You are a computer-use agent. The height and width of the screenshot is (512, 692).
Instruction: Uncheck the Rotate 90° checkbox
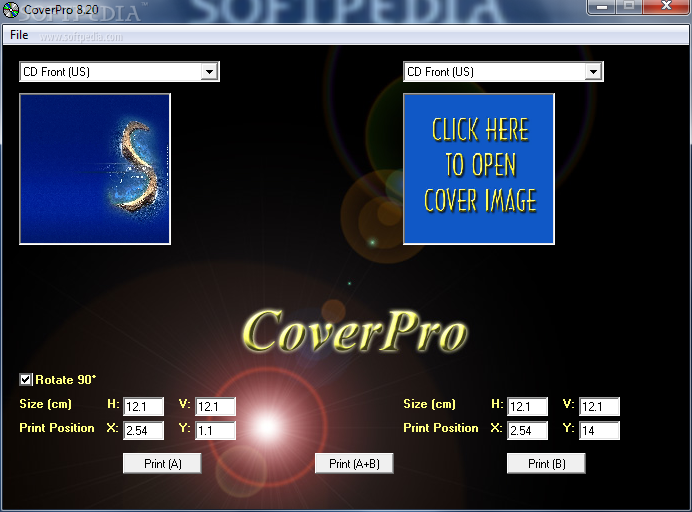[x=26, y=380]
